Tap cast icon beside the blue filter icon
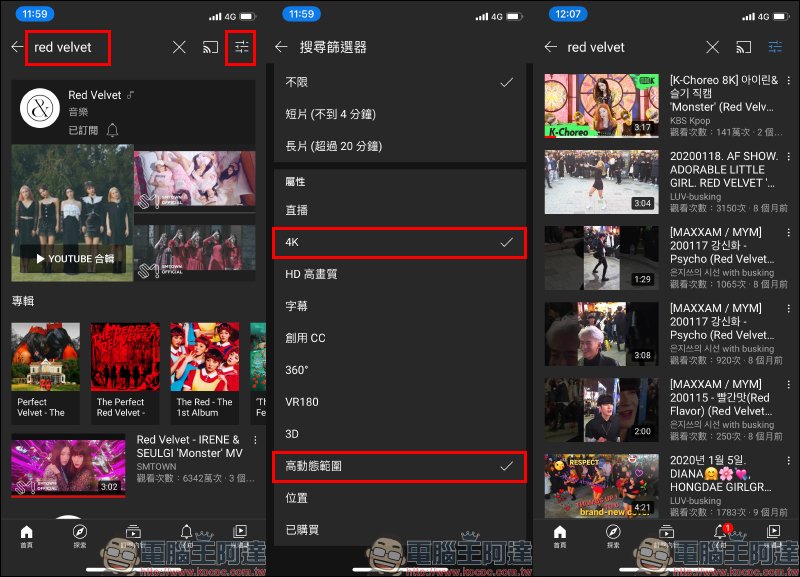The image size is (800, 577). [745, 47]
